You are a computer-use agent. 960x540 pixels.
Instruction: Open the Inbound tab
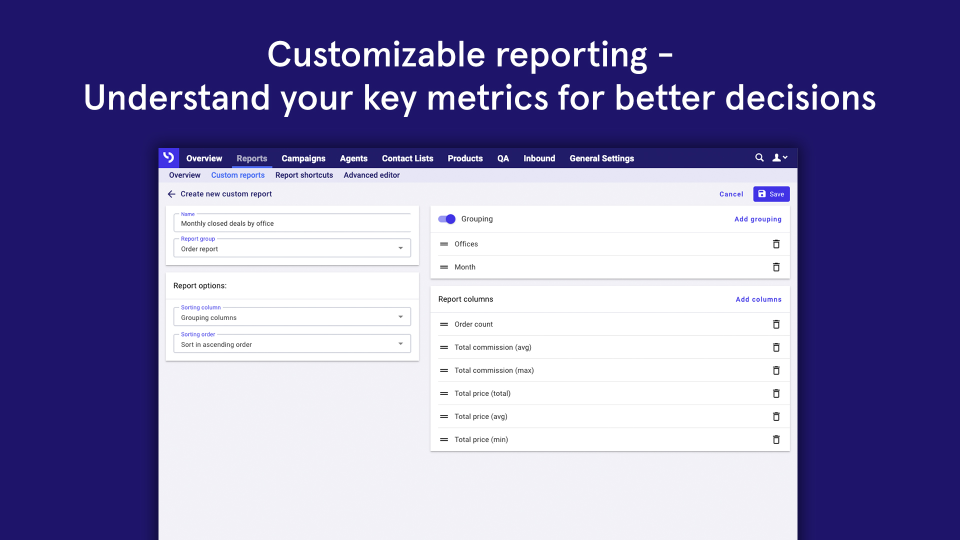(539, 158)
